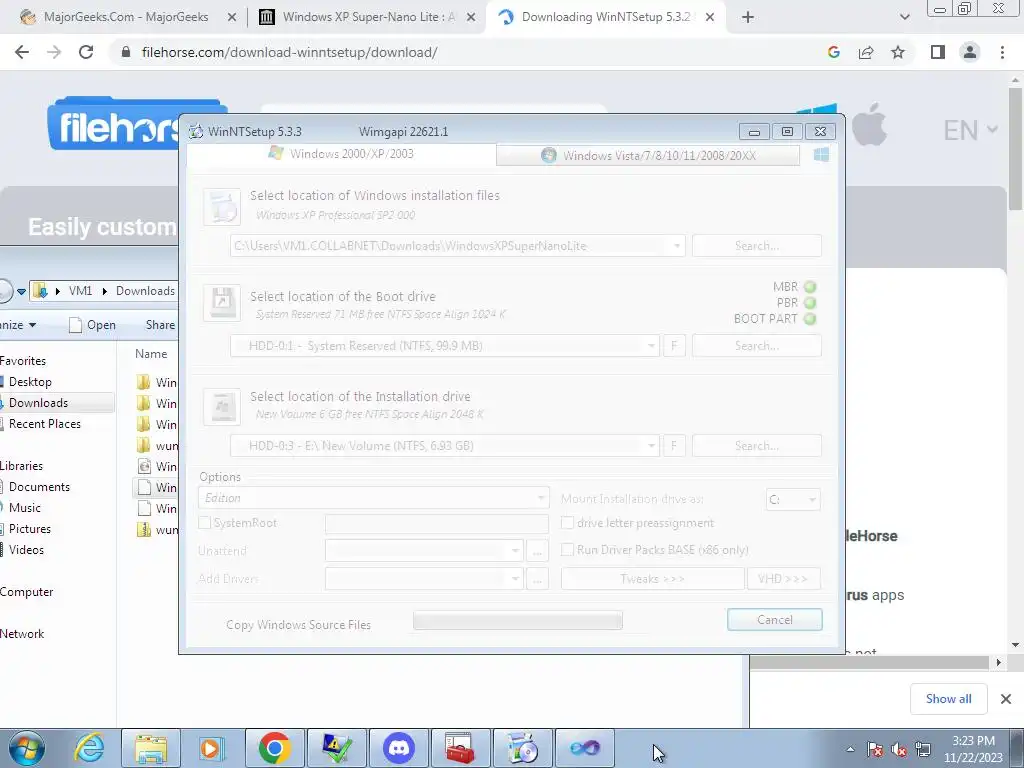Select Downloads in Explorer Favorites

point(38,403)
